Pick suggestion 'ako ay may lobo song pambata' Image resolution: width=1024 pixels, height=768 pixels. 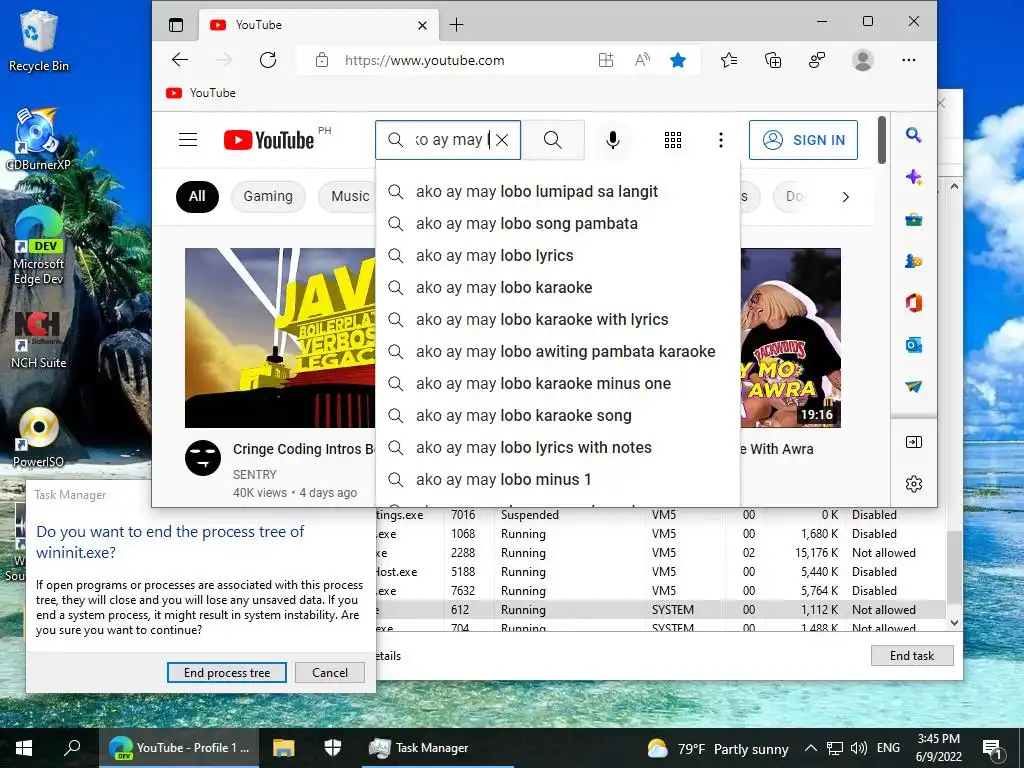tap(557, 223)
